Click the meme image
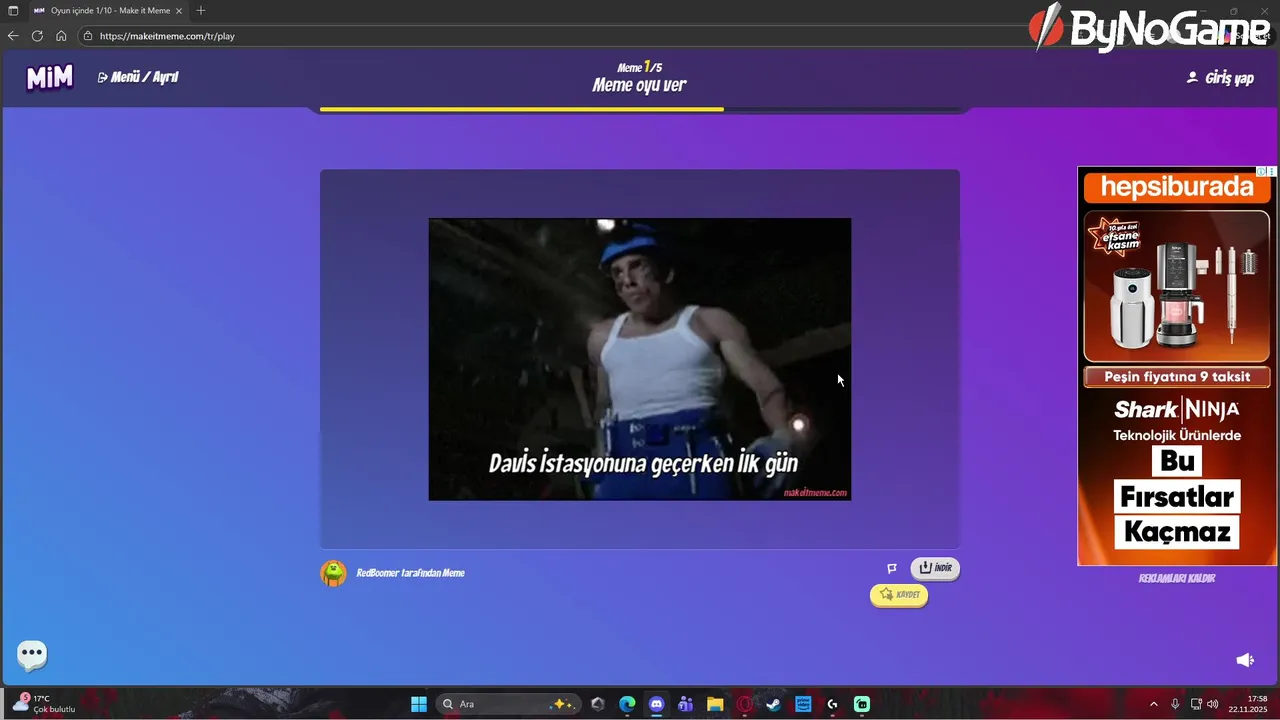This screenshot has height=720, width=1280. [640, 359]
